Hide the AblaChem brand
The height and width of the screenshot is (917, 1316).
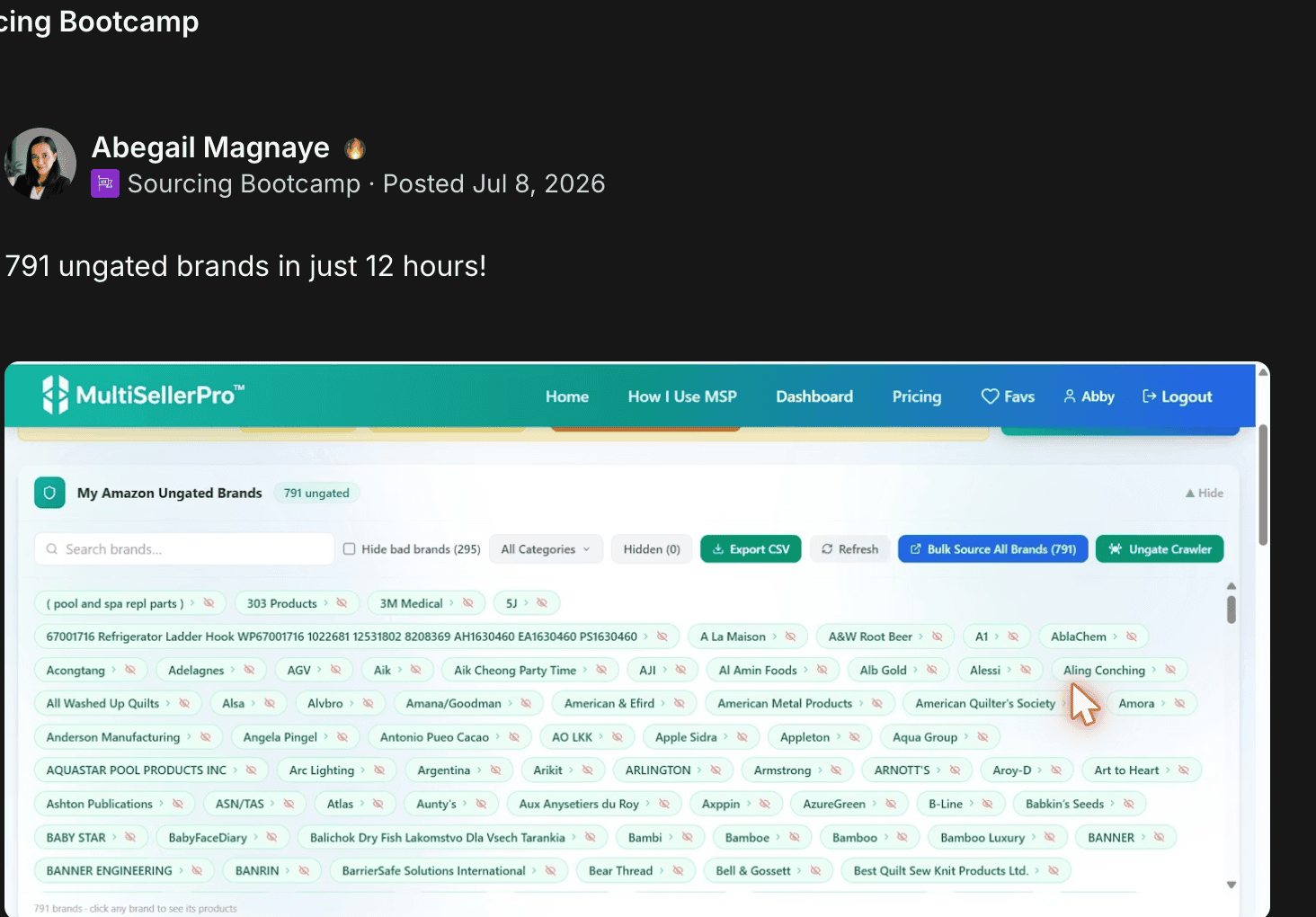[x=1131, y=637]
